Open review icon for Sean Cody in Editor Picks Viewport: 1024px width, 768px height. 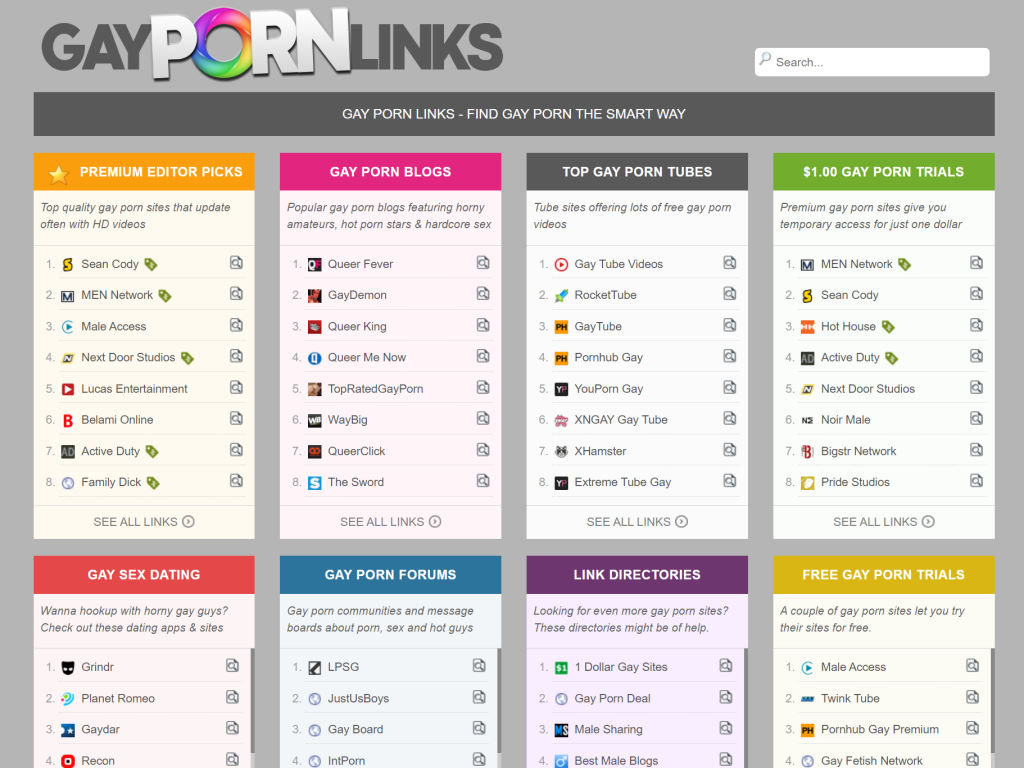point(236,263)
